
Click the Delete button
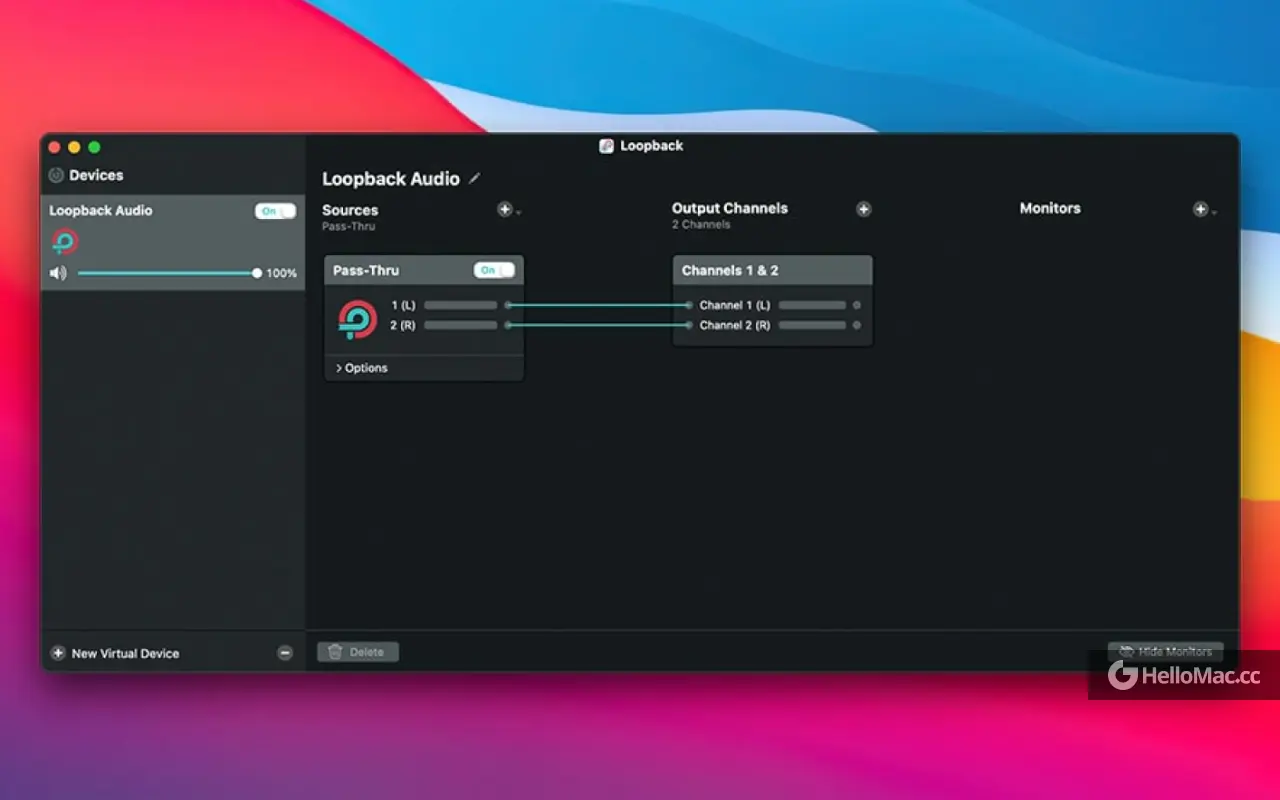tap(358, 652)
